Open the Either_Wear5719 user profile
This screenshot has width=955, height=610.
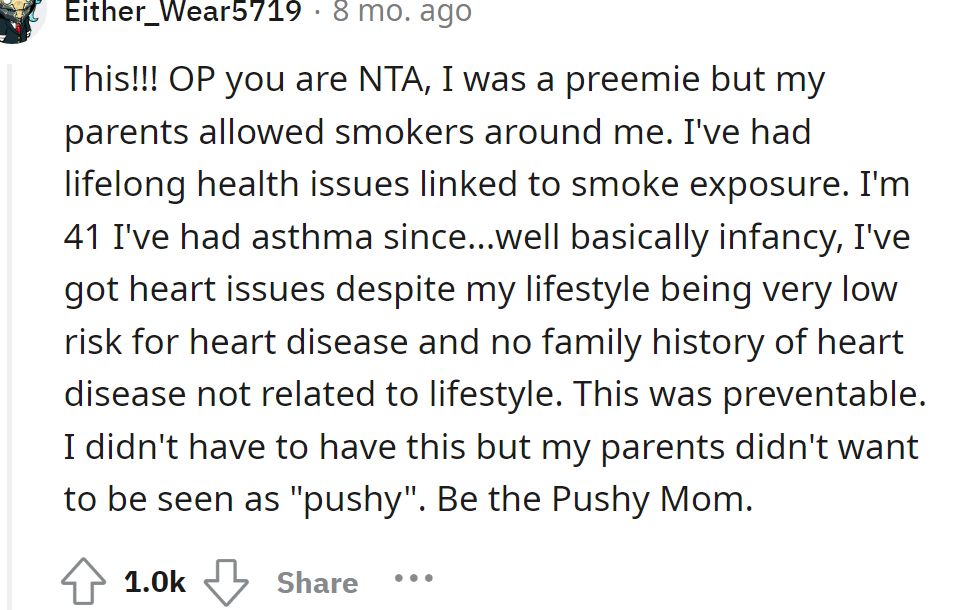(x=181, y=12)
